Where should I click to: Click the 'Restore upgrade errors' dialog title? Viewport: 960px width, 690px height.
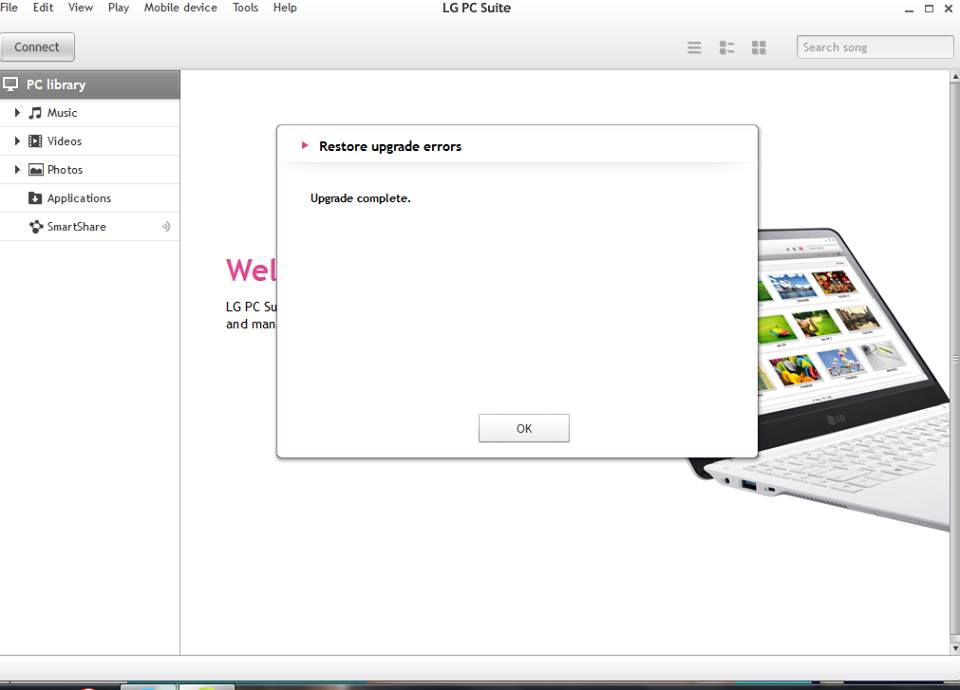390,146
